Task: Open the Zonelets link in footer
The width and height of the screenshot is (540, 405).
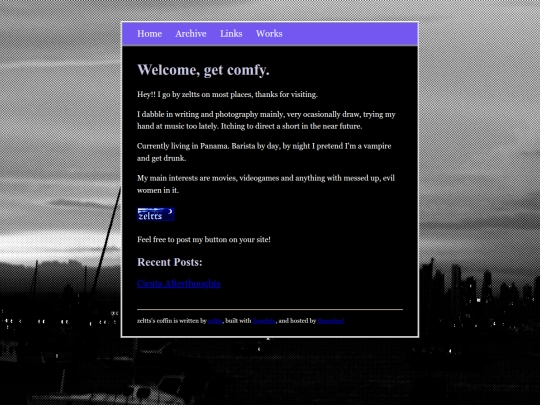Action: [x=264, y=321]
